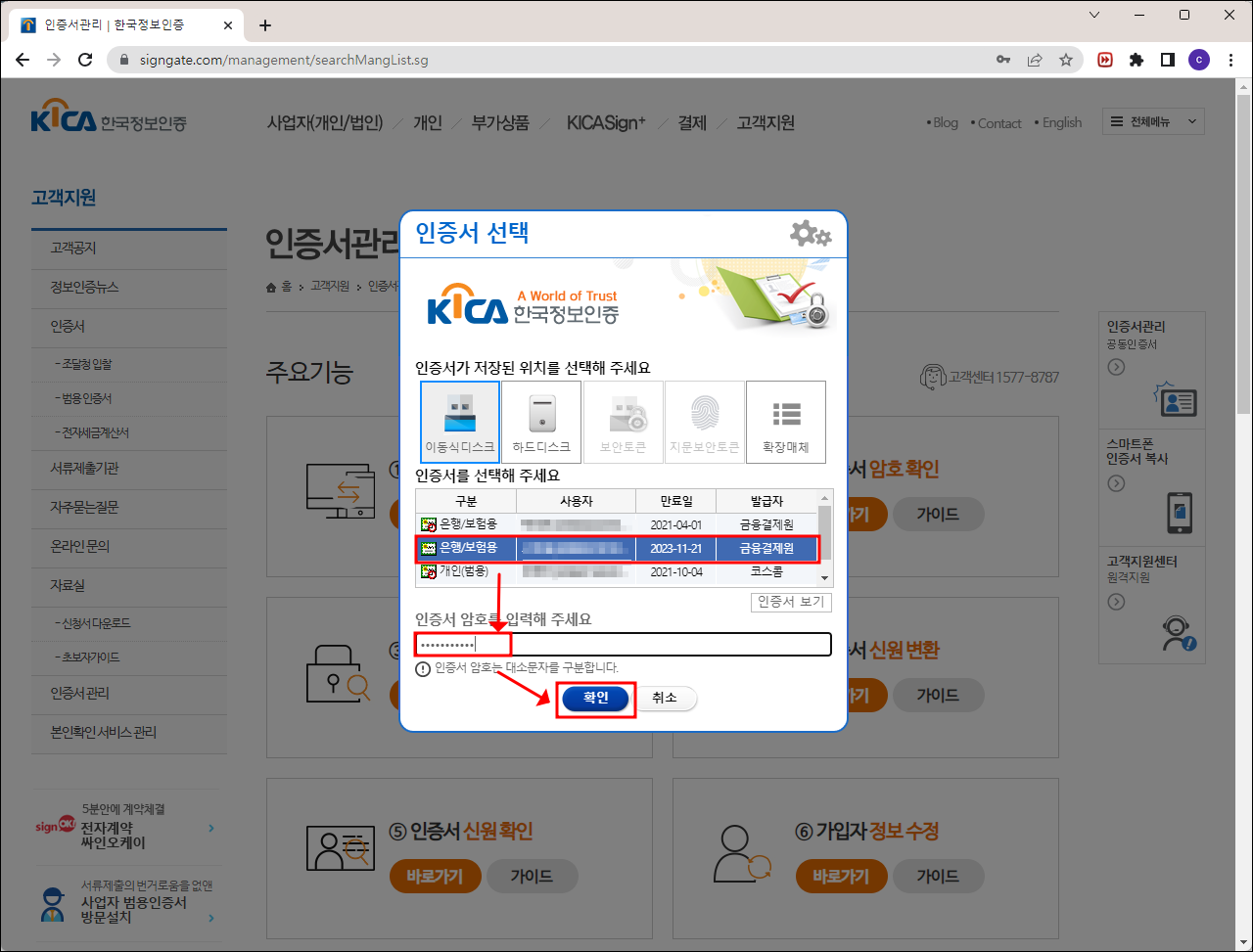This screenshot has height=952, width=1253.
Task: Expand the 인증서관리 공동인증서 arrow
Action: (1116, 368)
